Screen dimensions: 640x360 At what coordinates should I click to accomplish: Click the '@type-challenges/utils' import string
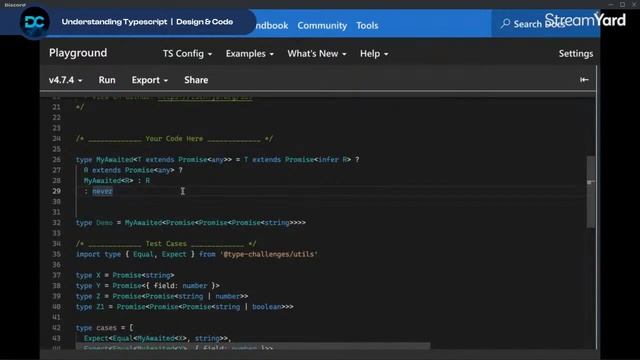pos(269,254)
